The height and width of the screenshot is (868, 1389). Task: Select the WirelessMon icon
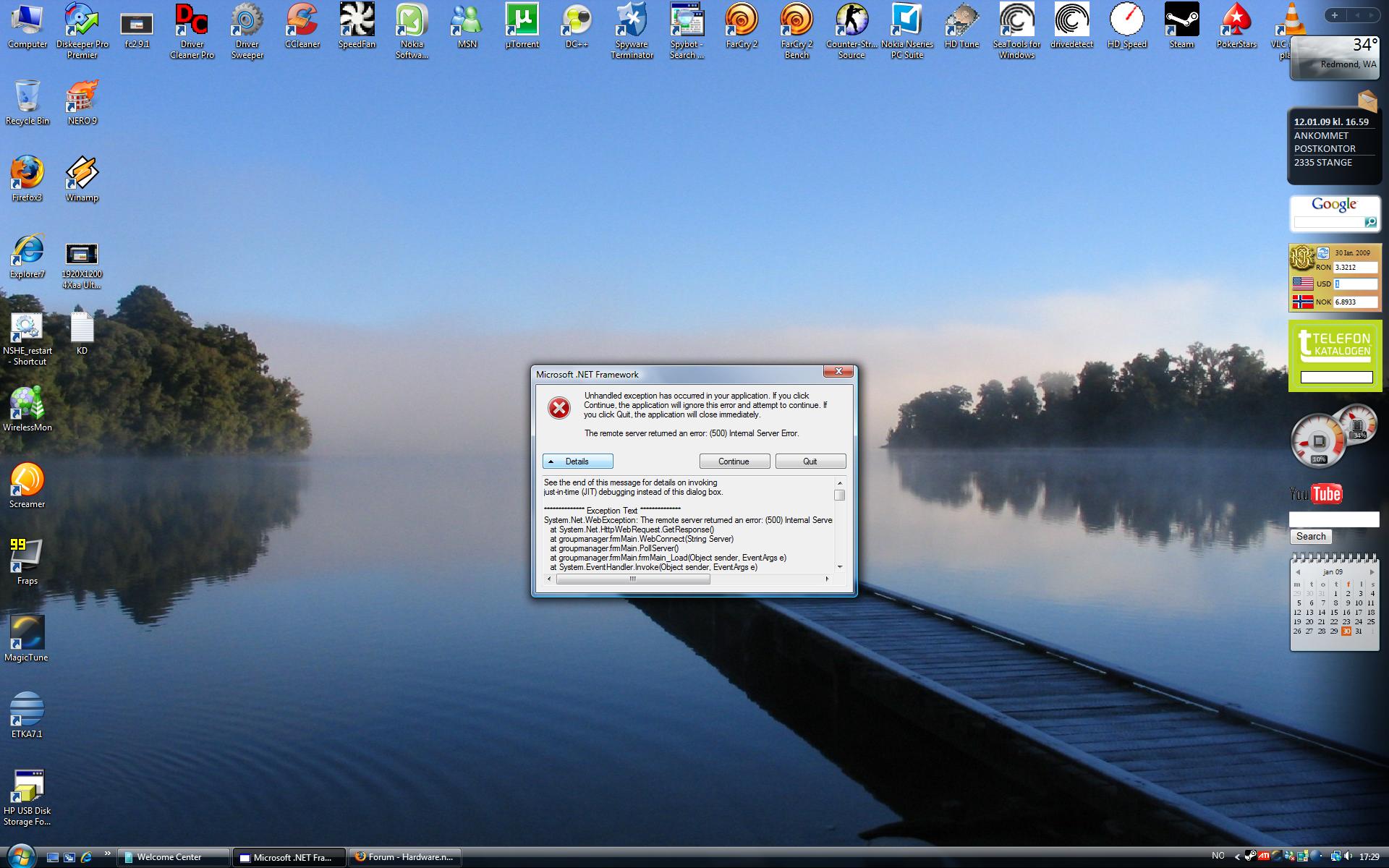tap(27, 409)
